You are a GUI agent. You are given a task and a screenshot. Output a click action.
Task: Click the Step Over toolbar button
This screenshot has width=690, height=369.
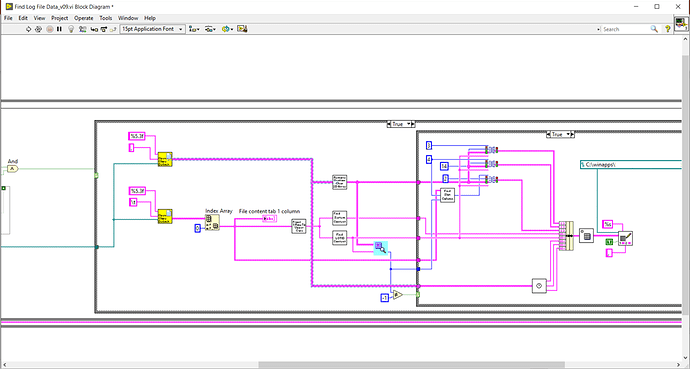[104, 29]
